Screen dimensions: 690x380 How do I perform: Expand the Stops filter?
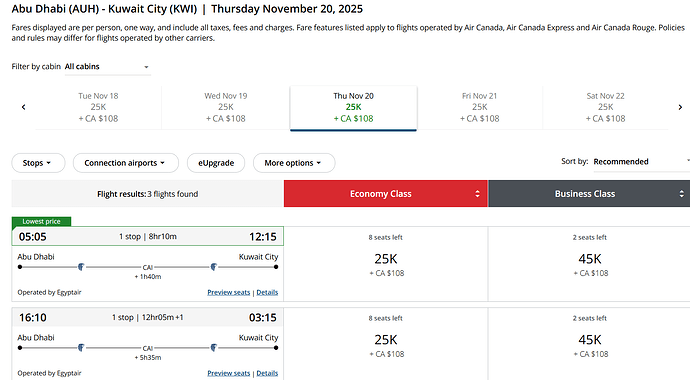(38, 163)
